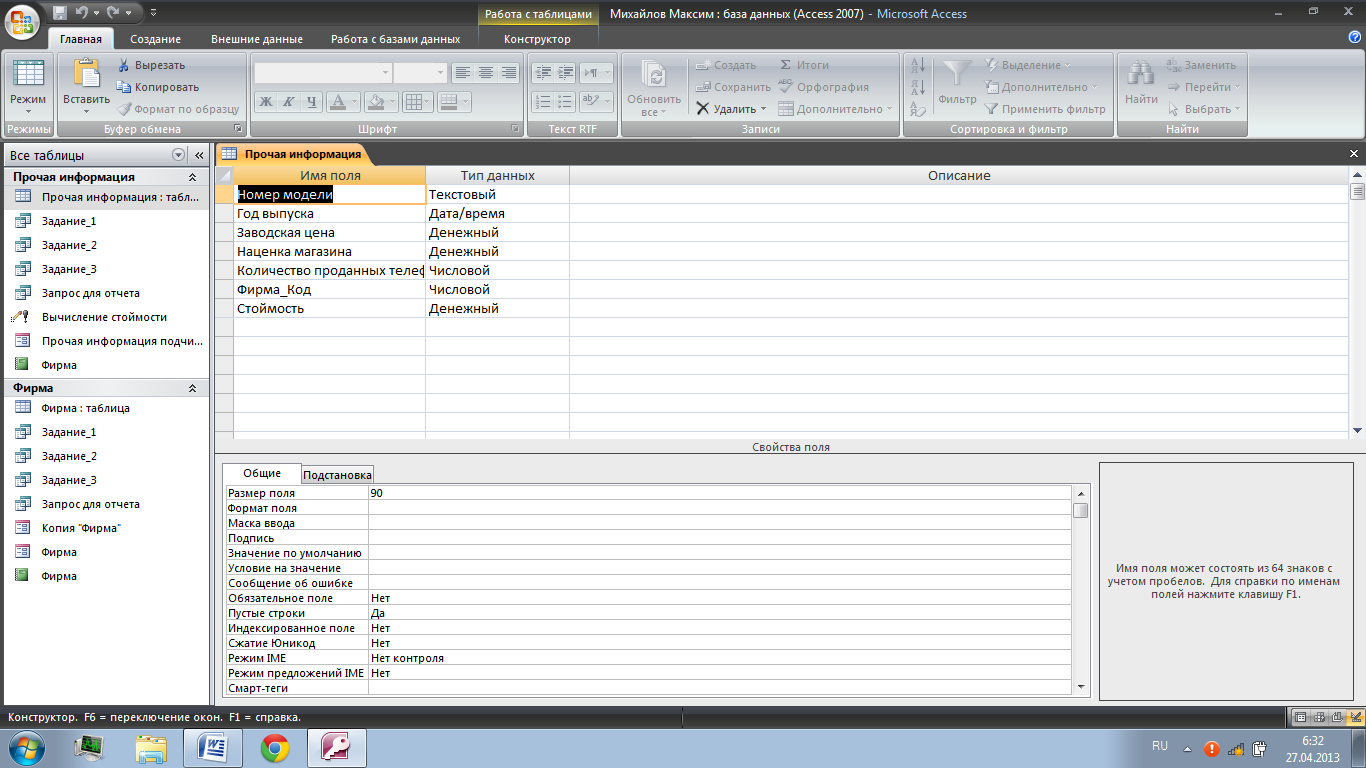Open the Удалить dropdown arrow
The width and height of the screenshot is (1366, 768).
click(763, 109)
